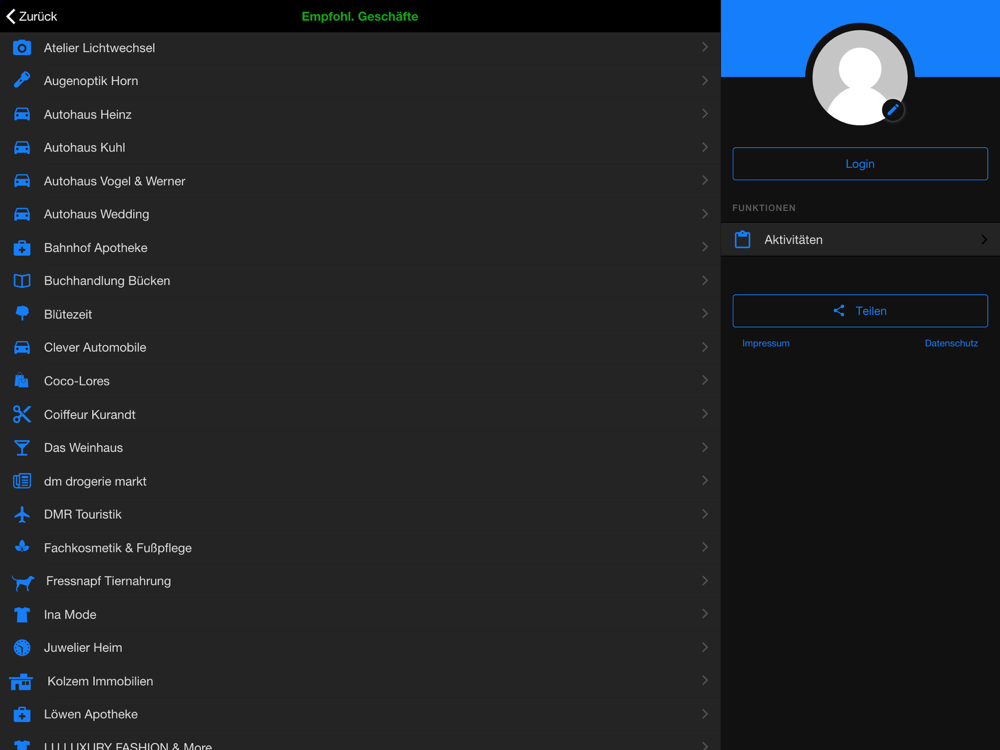Click the medical kit icon beside Bahnhof Apotheke
The height and width of the screenshot is (750, 1000).
[22, 247]
